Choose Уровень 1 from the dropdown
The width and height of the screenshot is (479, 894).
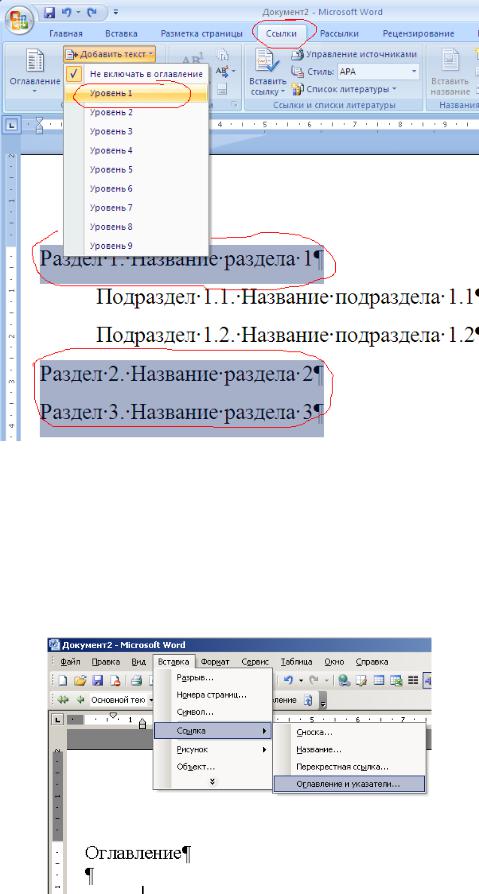point(136,94)
